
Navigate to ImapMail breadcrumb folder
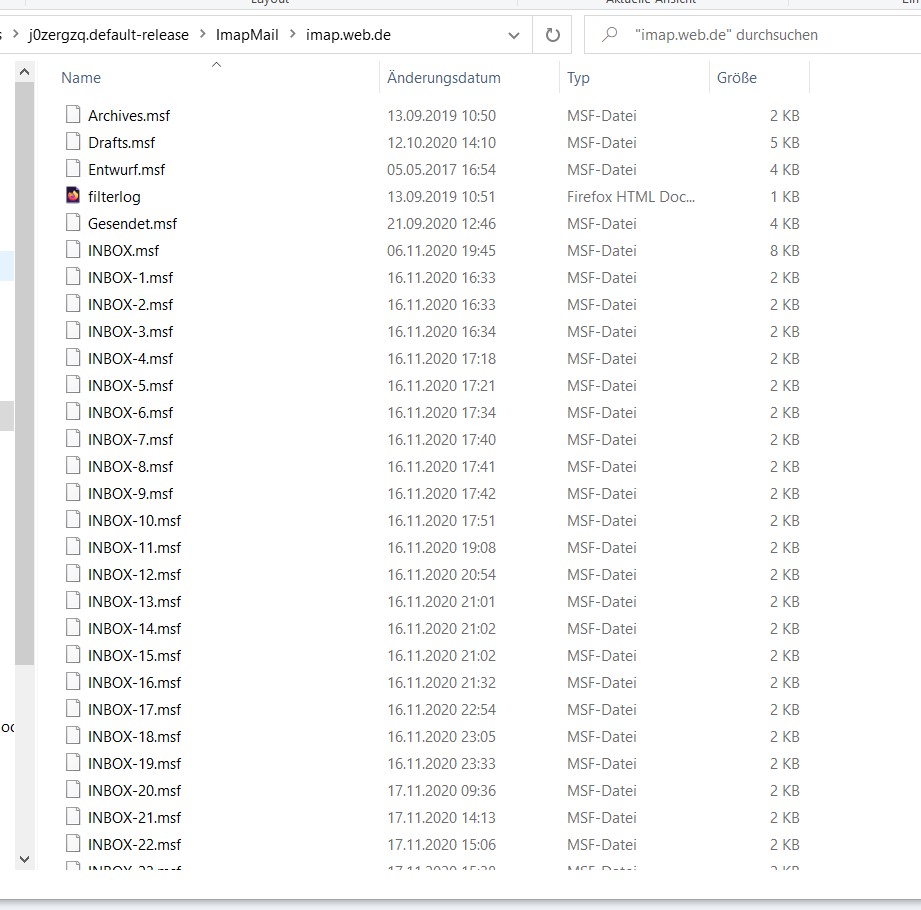pyautogui.click(x=247, y=35)
